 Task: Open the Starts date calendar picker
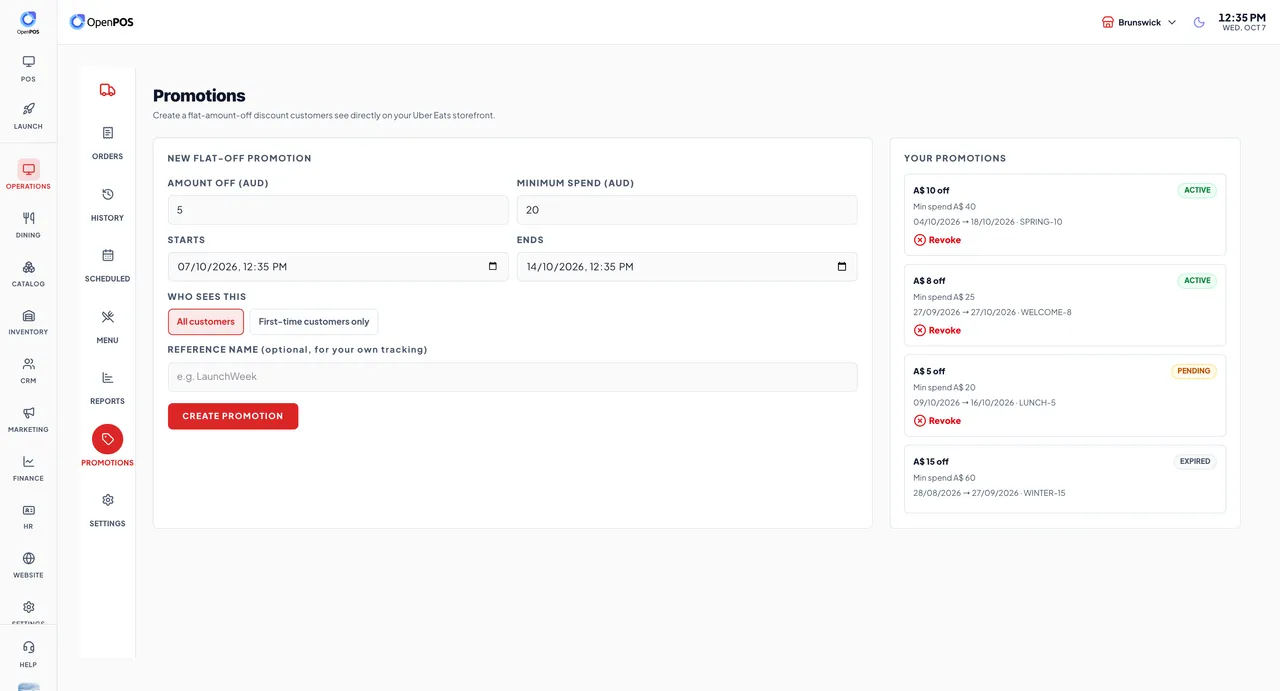point(493,267)
